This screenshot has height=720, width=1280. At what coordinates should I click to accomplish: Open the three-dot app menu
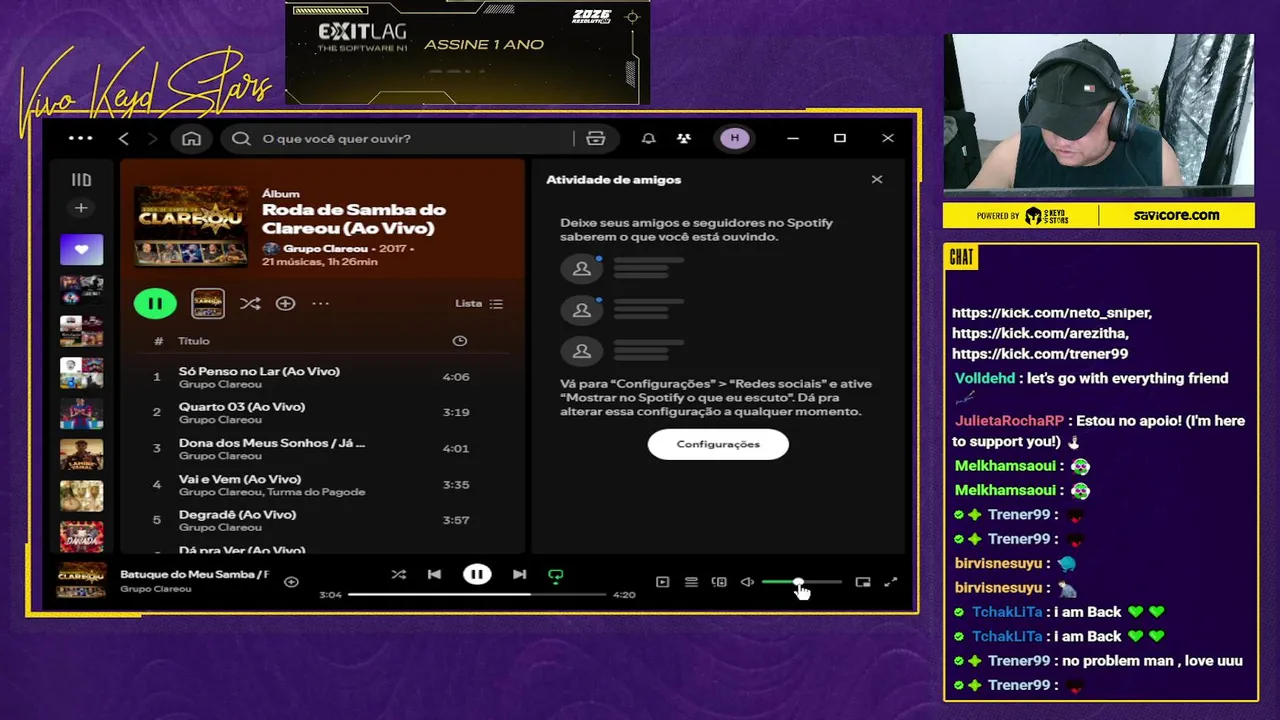click(x=80, y=139)
